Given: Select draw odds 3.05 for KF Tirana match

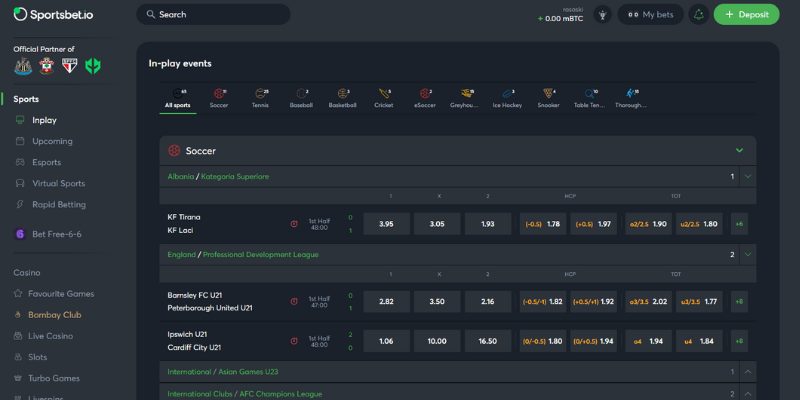Looking at the screenshot, I should pos(437,224).
